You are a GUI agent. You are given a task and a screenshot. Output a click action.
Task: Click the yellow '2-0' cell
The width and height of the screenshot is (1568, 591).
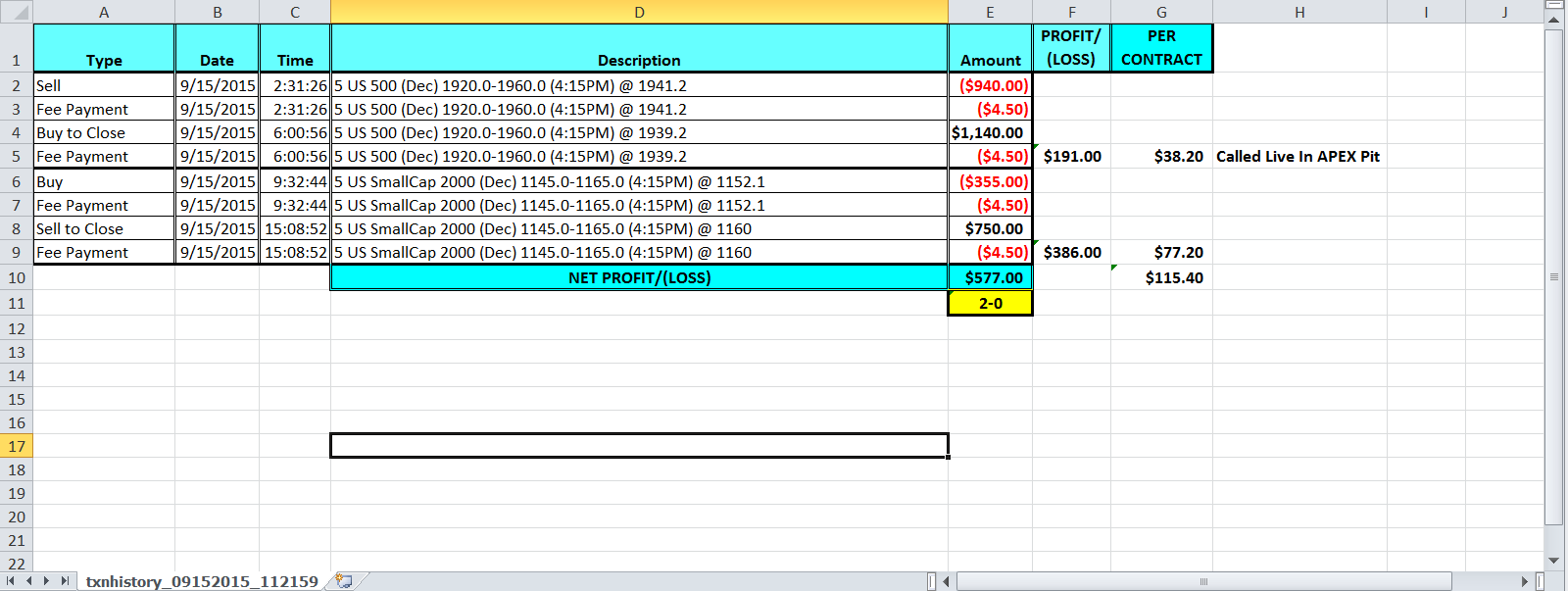pyautogui.click(x=990, y=303)
